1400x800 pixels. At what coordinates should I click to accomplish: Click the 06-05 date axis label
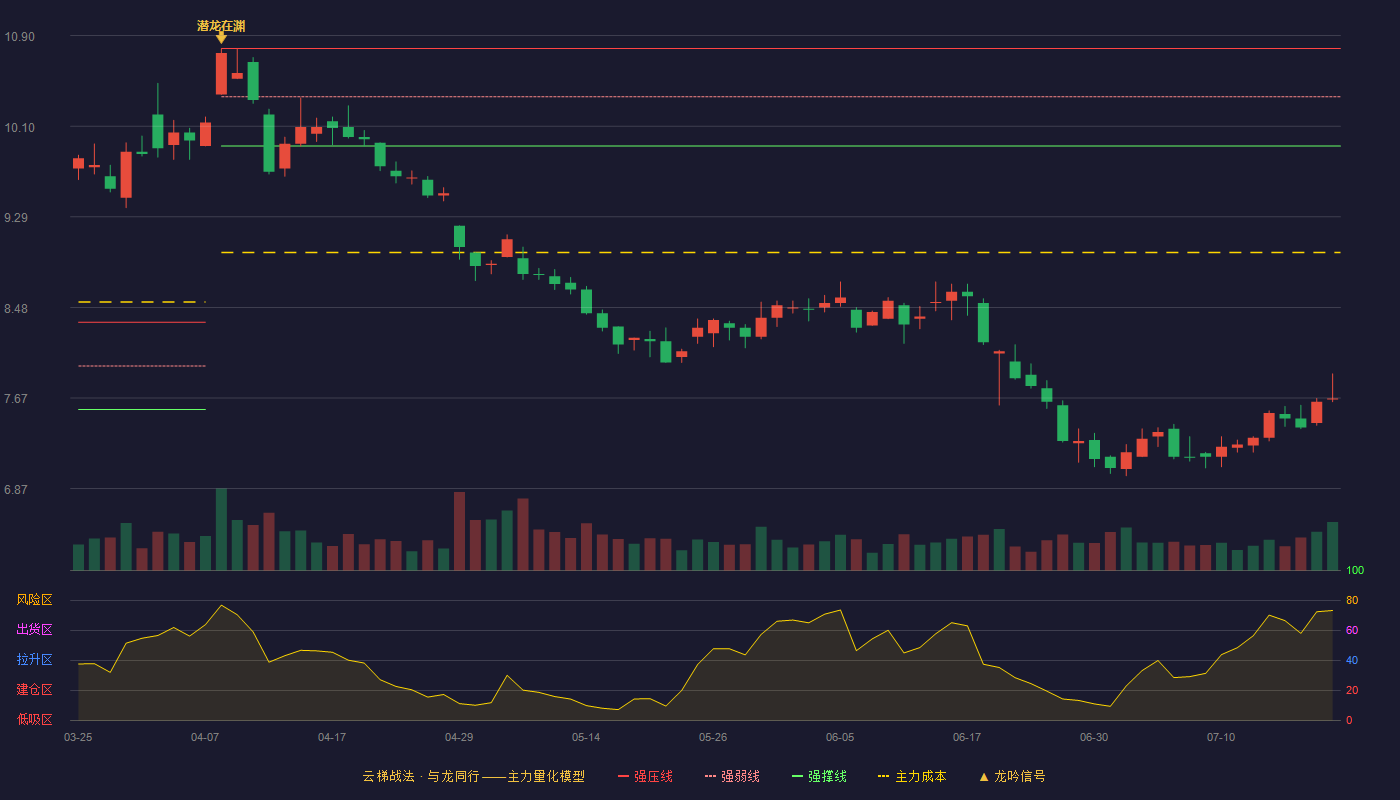pos(840,737)
